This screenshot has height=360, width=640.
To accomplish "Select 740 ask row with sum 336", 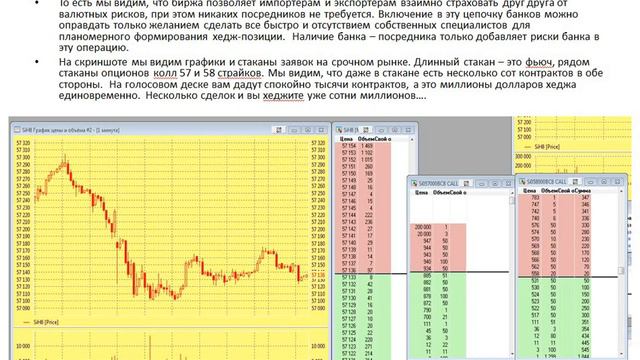I will 555,218.
